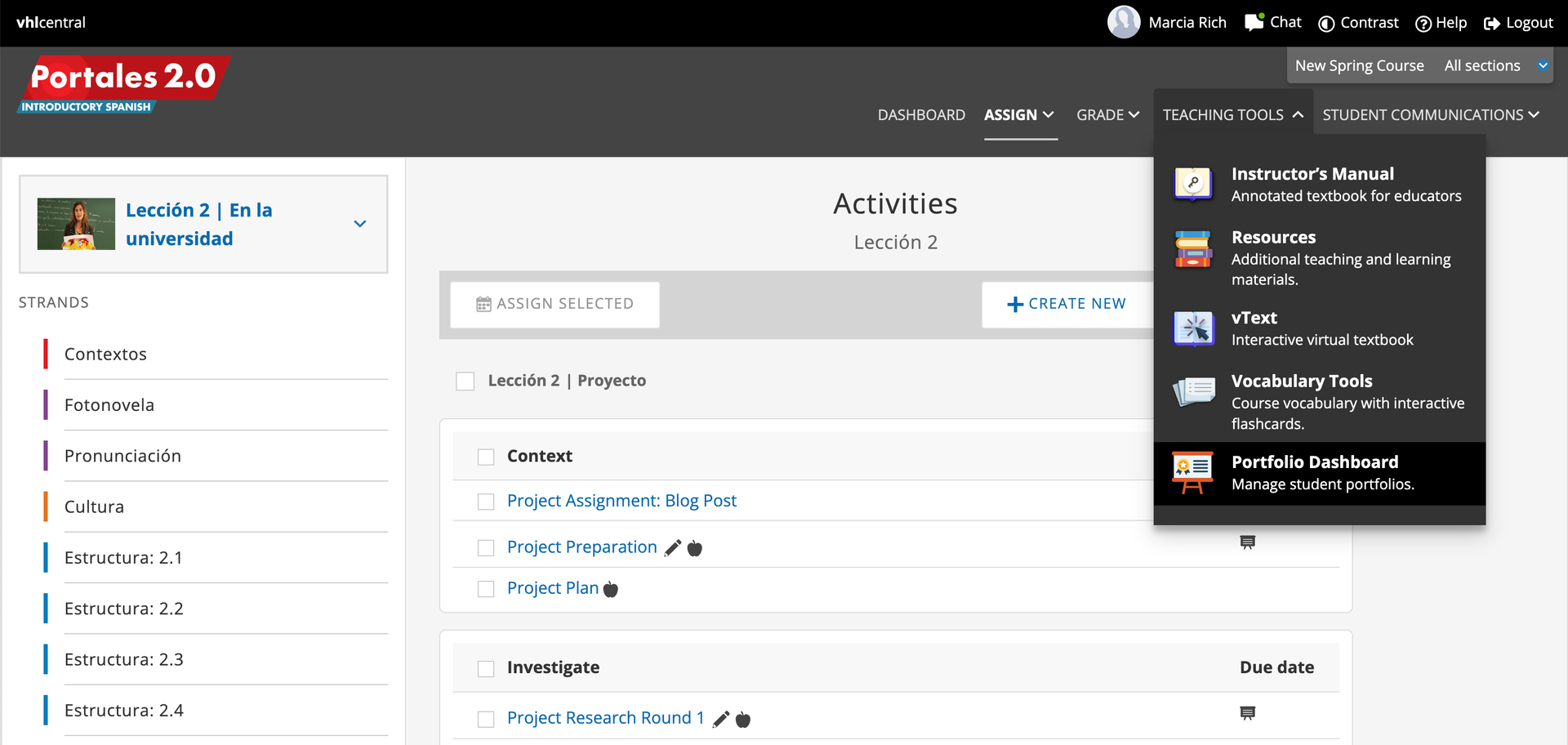1568x745 pixels.
Task: Open the Project Research Round 1 link
Action: [x=605, y=718]
